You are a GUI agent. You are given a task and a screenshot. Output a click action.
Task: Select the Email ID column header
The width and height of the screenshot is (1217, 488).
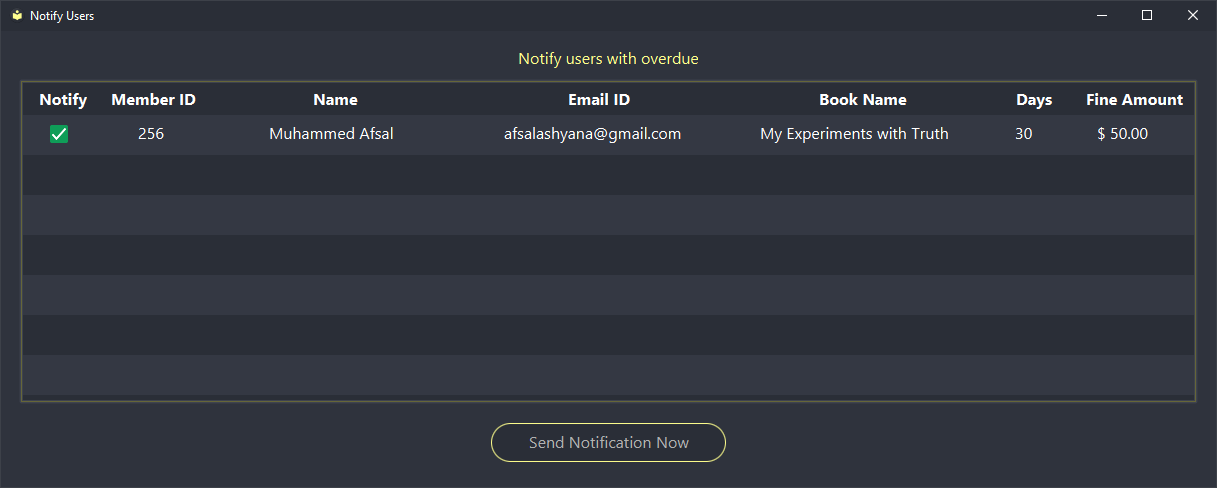click(599, 100)
